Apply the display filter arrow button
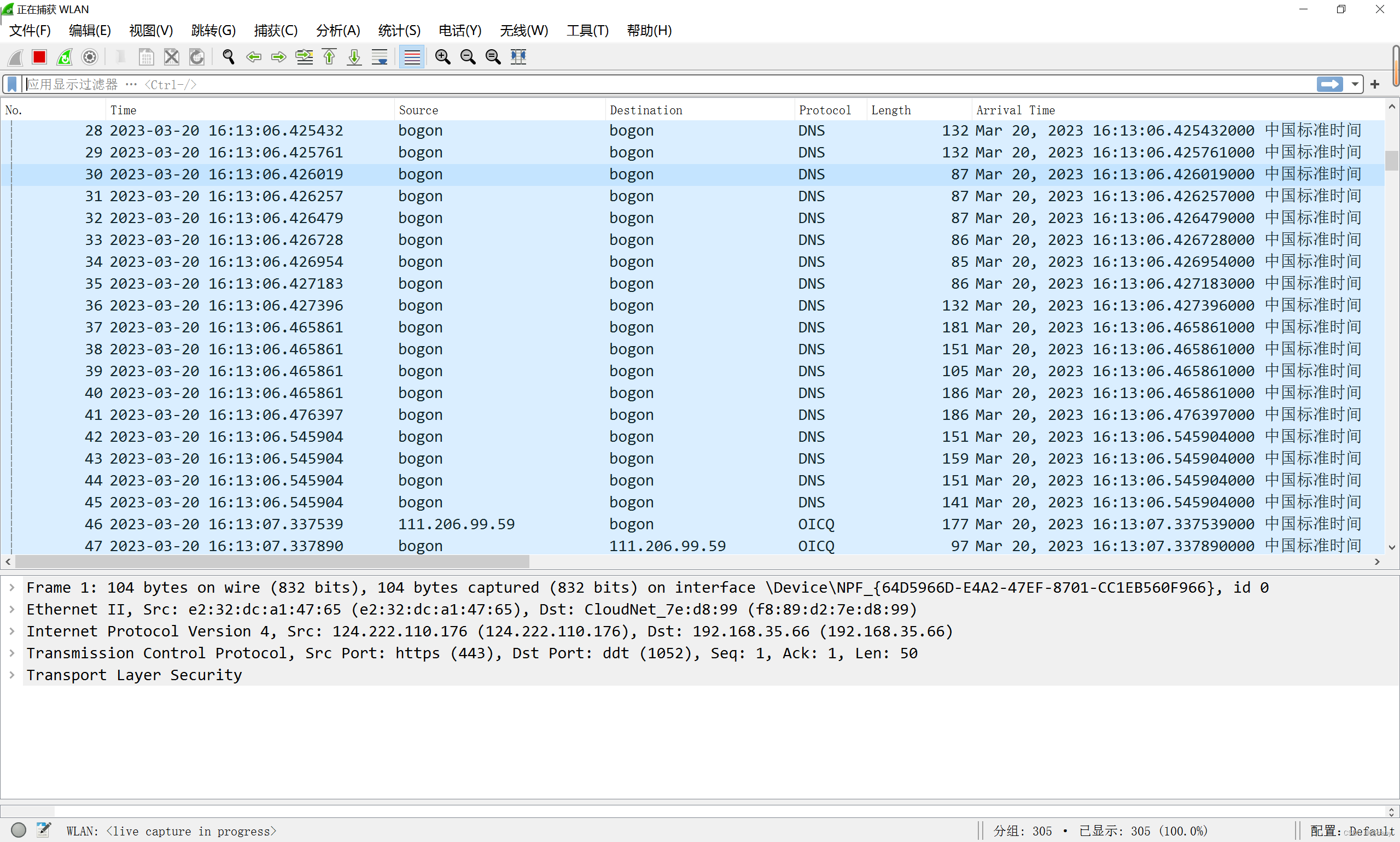 (1329, 85)
